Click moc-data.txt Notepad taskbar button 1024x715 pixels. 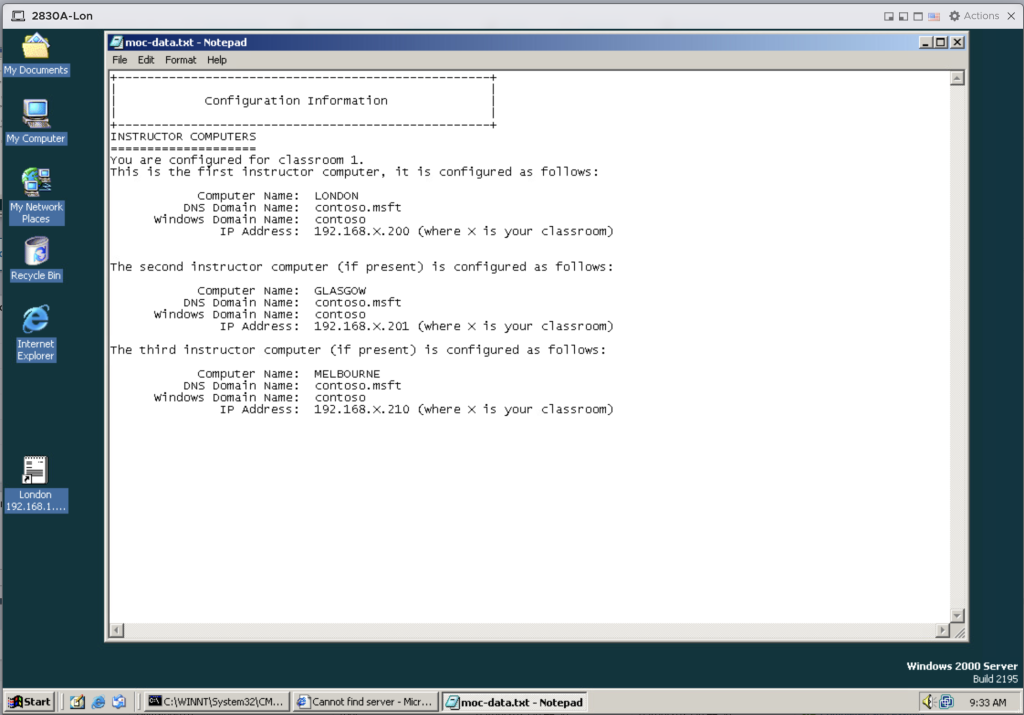514,702
